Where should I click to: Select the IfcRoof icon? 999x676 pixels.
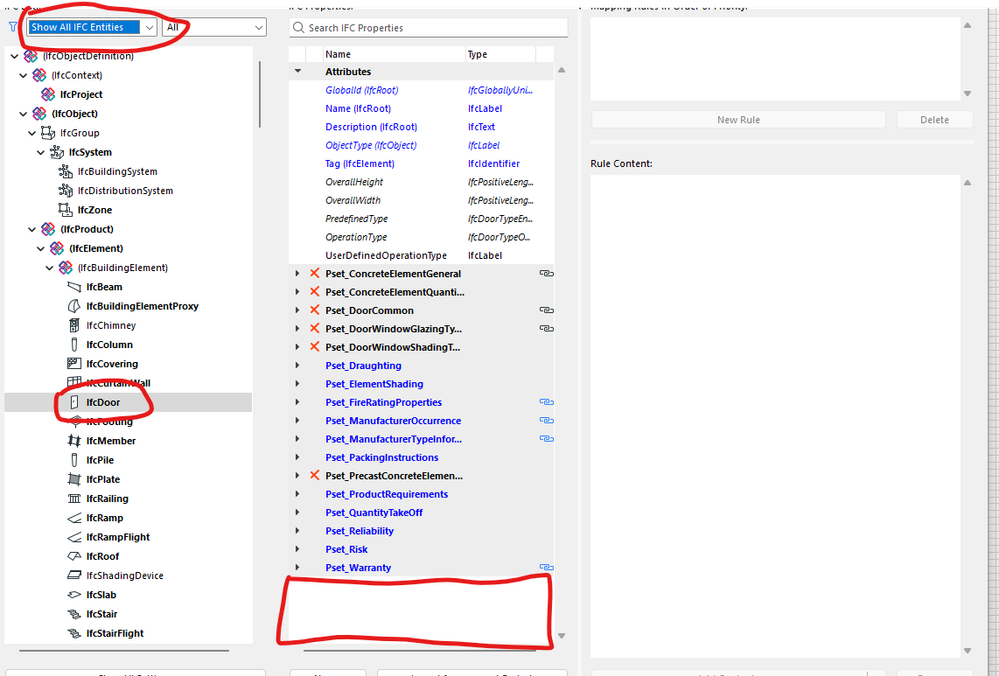[74, 556]
